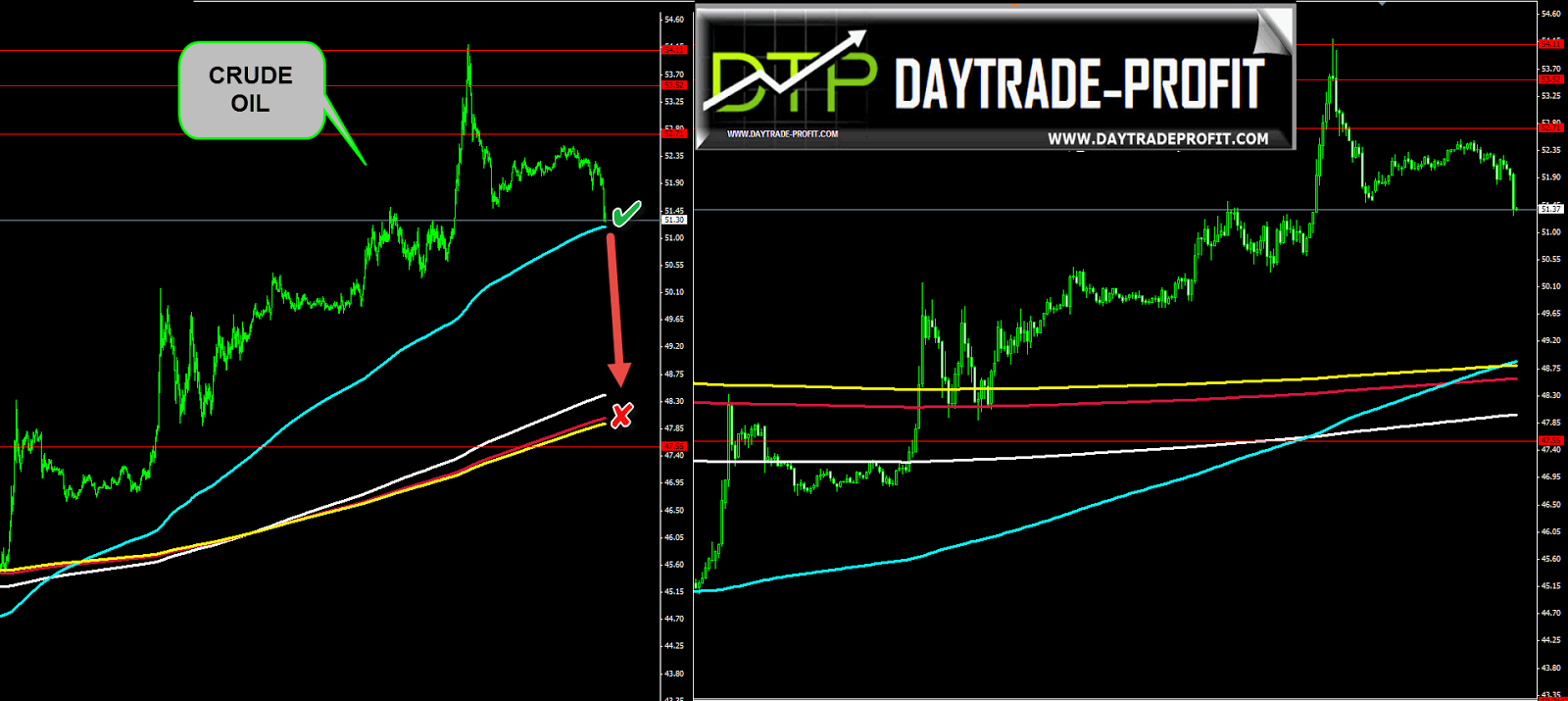The height and width of the screenshot is (701, 1568).
Task: Select 44.25 on the left chart price axis
Action: pyautogui.click(x=674, y=646)
